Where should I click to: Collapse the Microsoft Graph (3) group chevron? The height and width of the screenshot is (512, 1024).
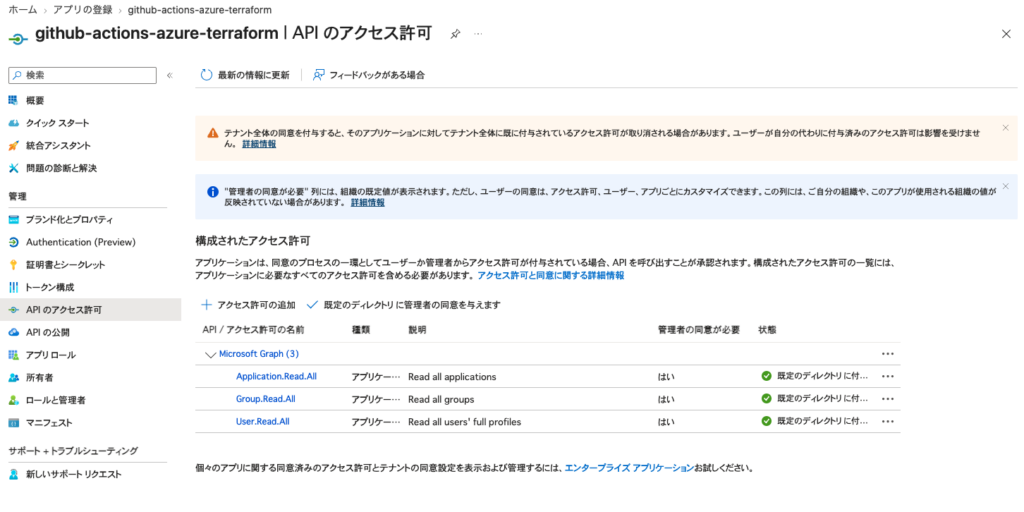pos(210,355)
